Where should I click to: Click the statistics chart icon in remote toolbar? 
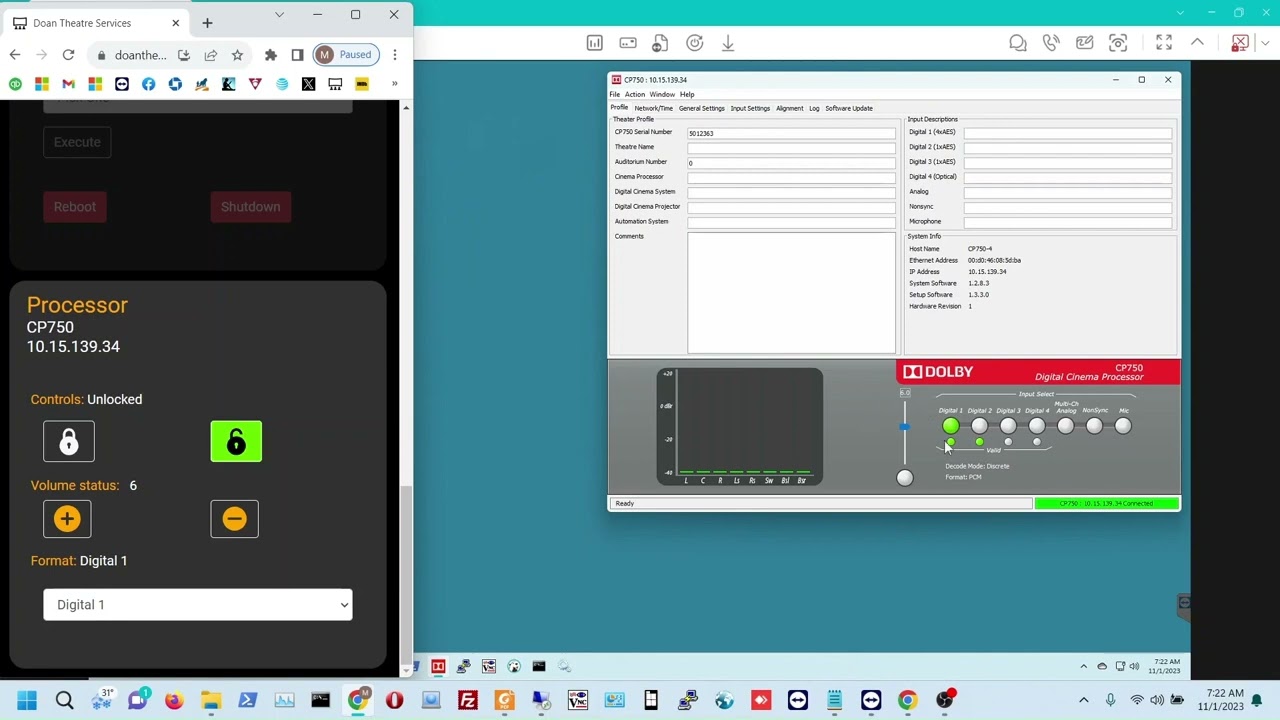tap(594, 43)
